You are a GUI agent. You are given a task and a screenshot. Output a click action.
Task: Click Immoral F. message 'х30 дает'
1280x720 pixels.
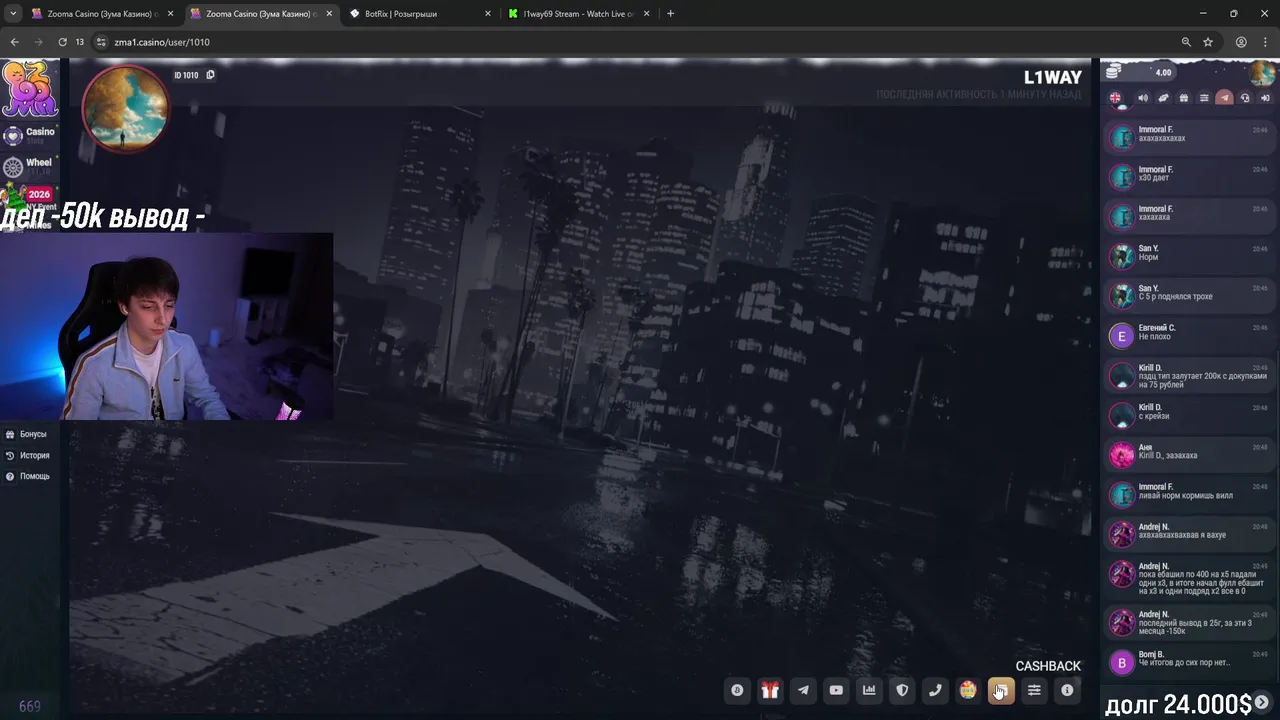point(1189,177)
